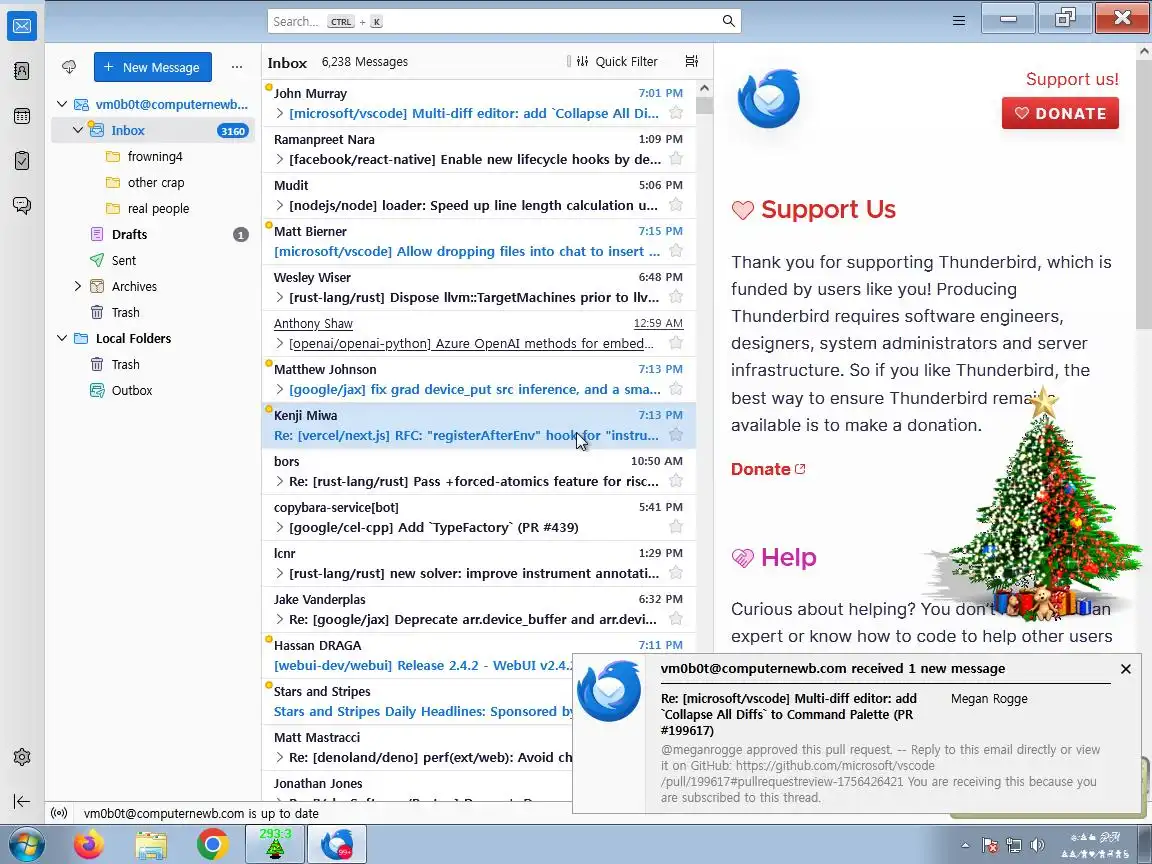
Task: Star the bors message
Action: (676, 480)
